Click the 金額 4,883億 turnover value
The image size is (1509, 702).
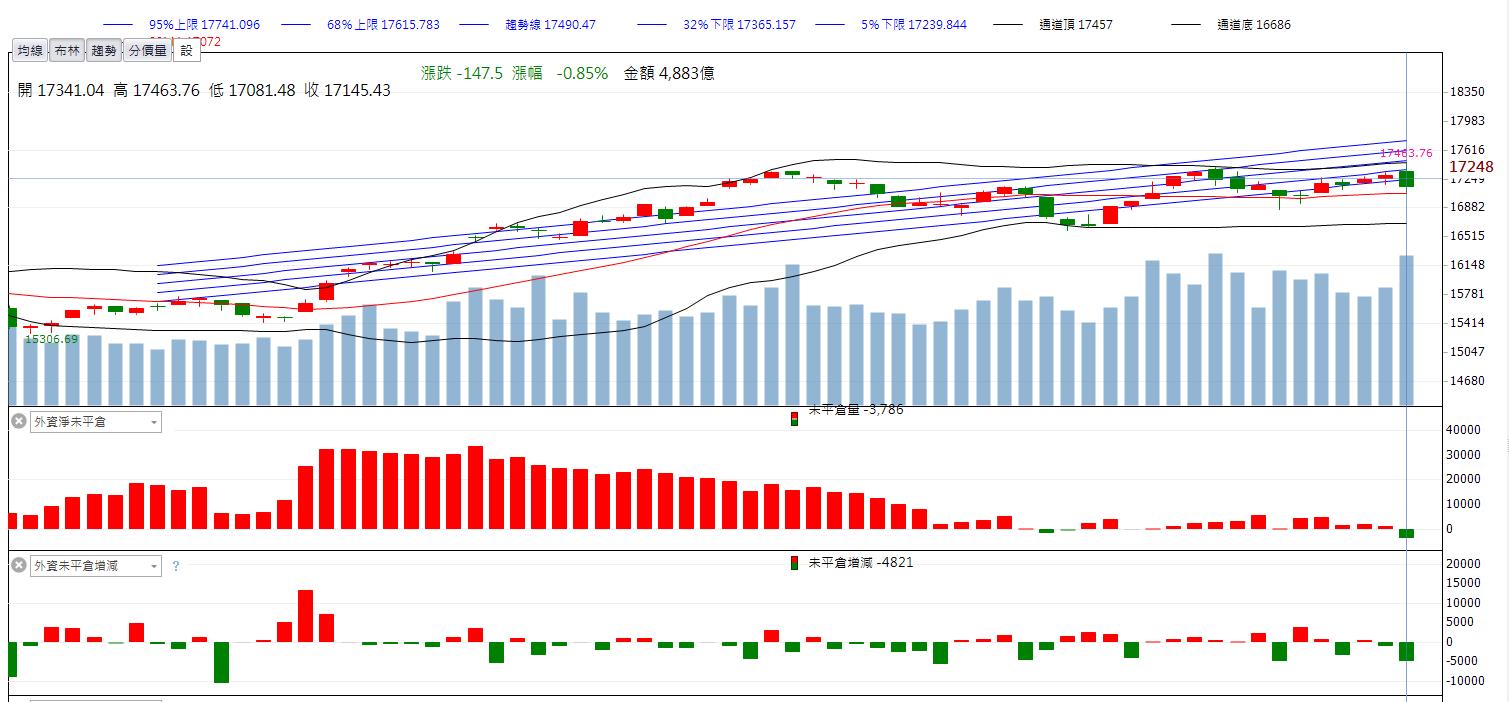(669, 73)
